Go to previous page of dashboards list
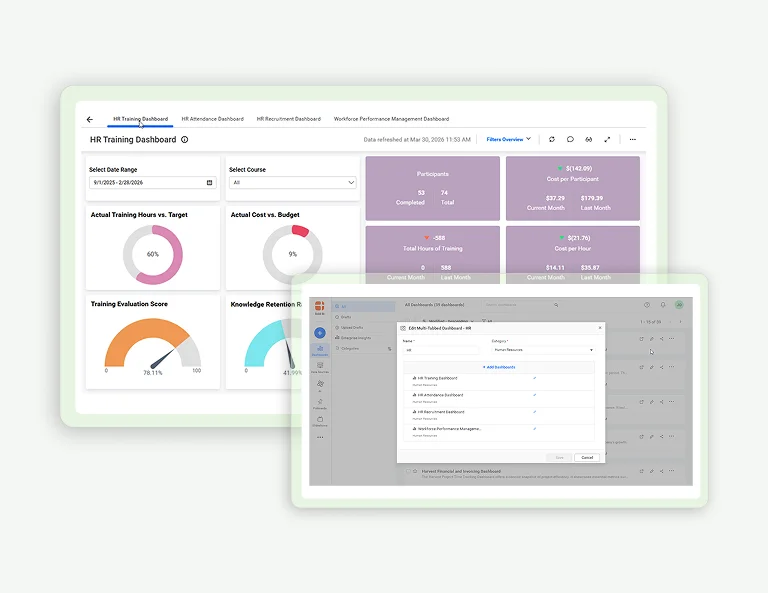This screenshot has width=768, height=593. pyautogui.click(x=671, y=322)
